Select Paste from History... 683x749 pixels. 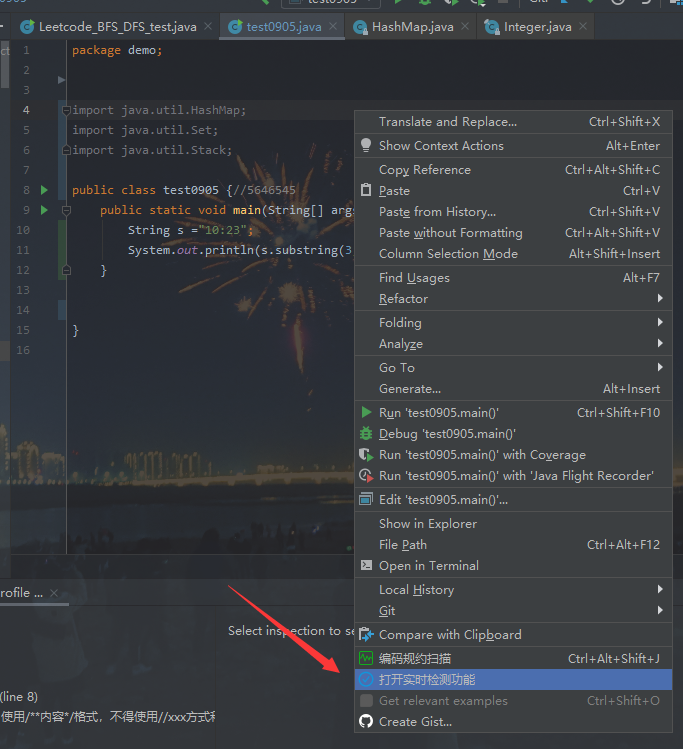(513, 212)
